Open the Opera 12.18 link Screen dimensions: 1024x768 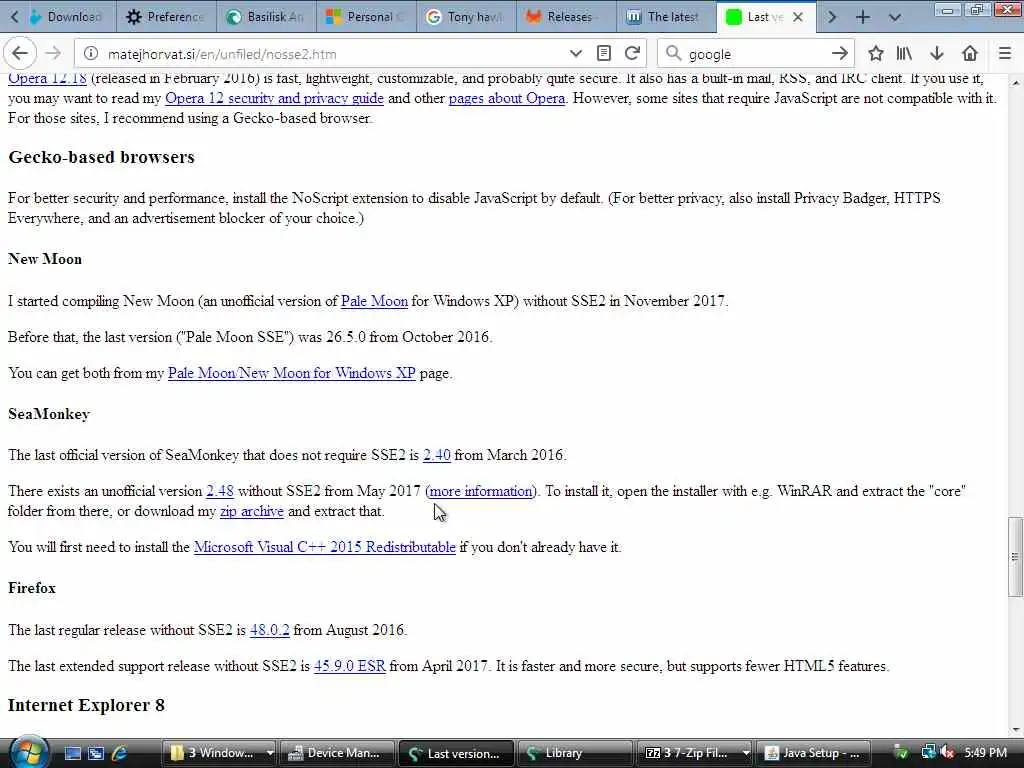(x=47, y=78)
